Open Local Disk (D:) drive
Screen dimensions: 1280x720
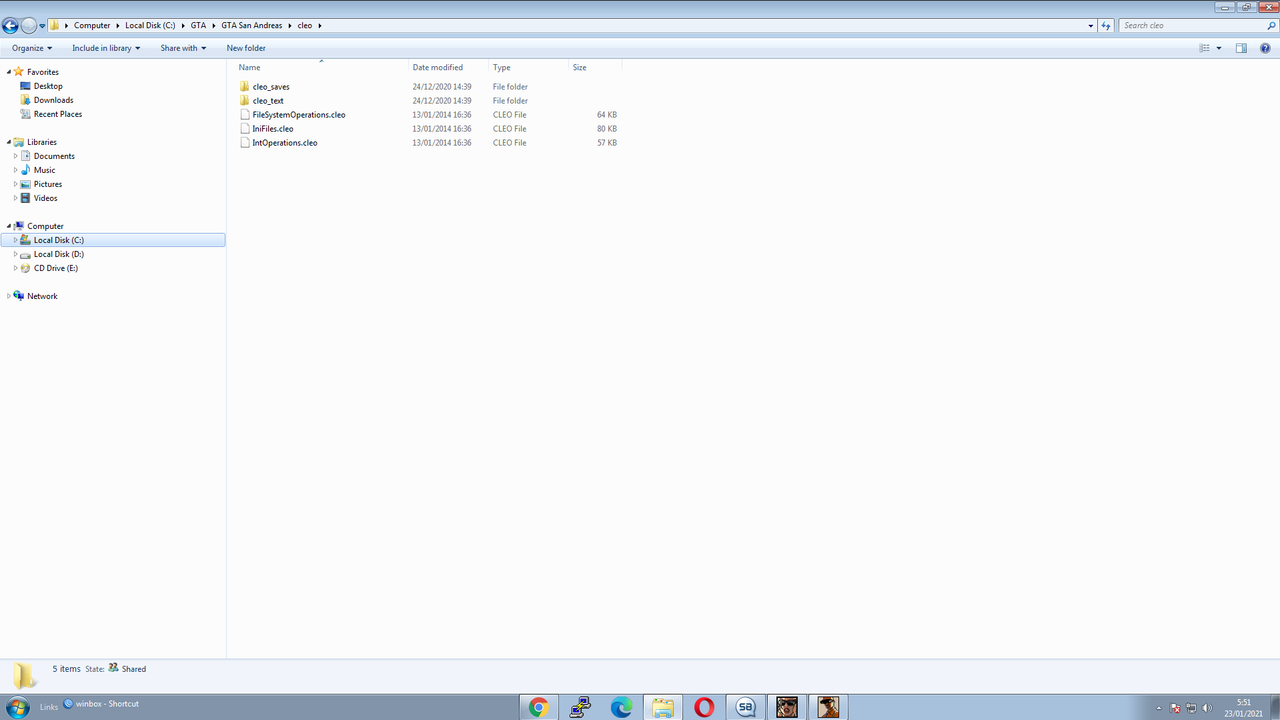tap(58, 254)
